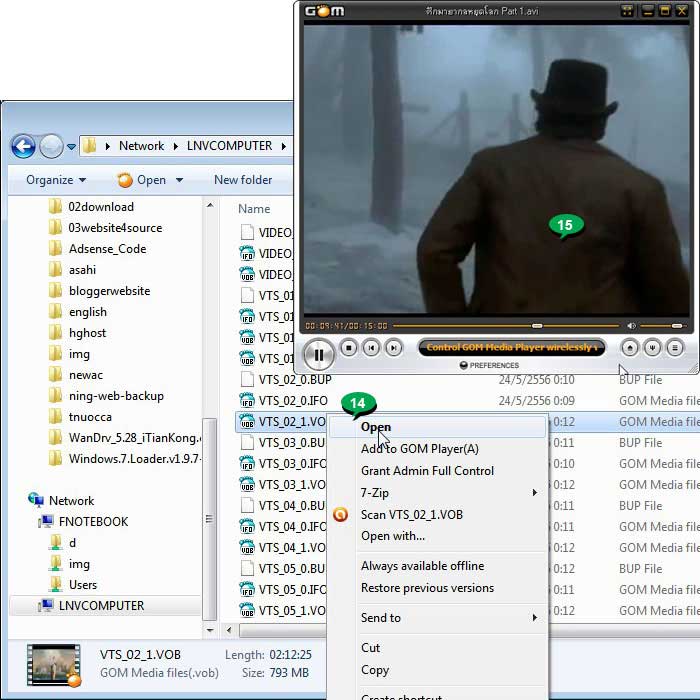This screenshot has height=700, width=700.
Task: Click navigation pane scroll down arrow
Action: pos(210,630)
